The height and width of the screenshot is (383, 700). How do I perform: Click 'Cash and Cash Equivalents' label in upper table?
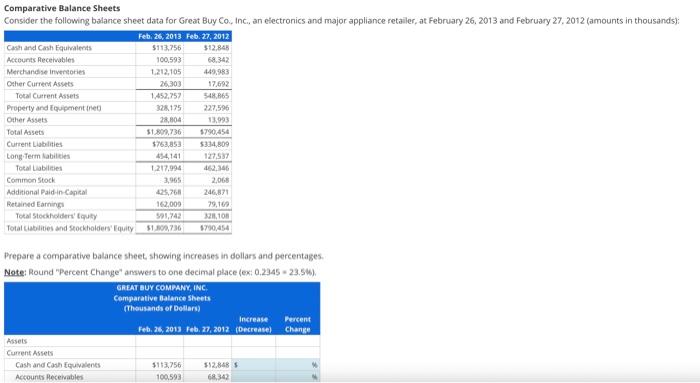(49, 48)
